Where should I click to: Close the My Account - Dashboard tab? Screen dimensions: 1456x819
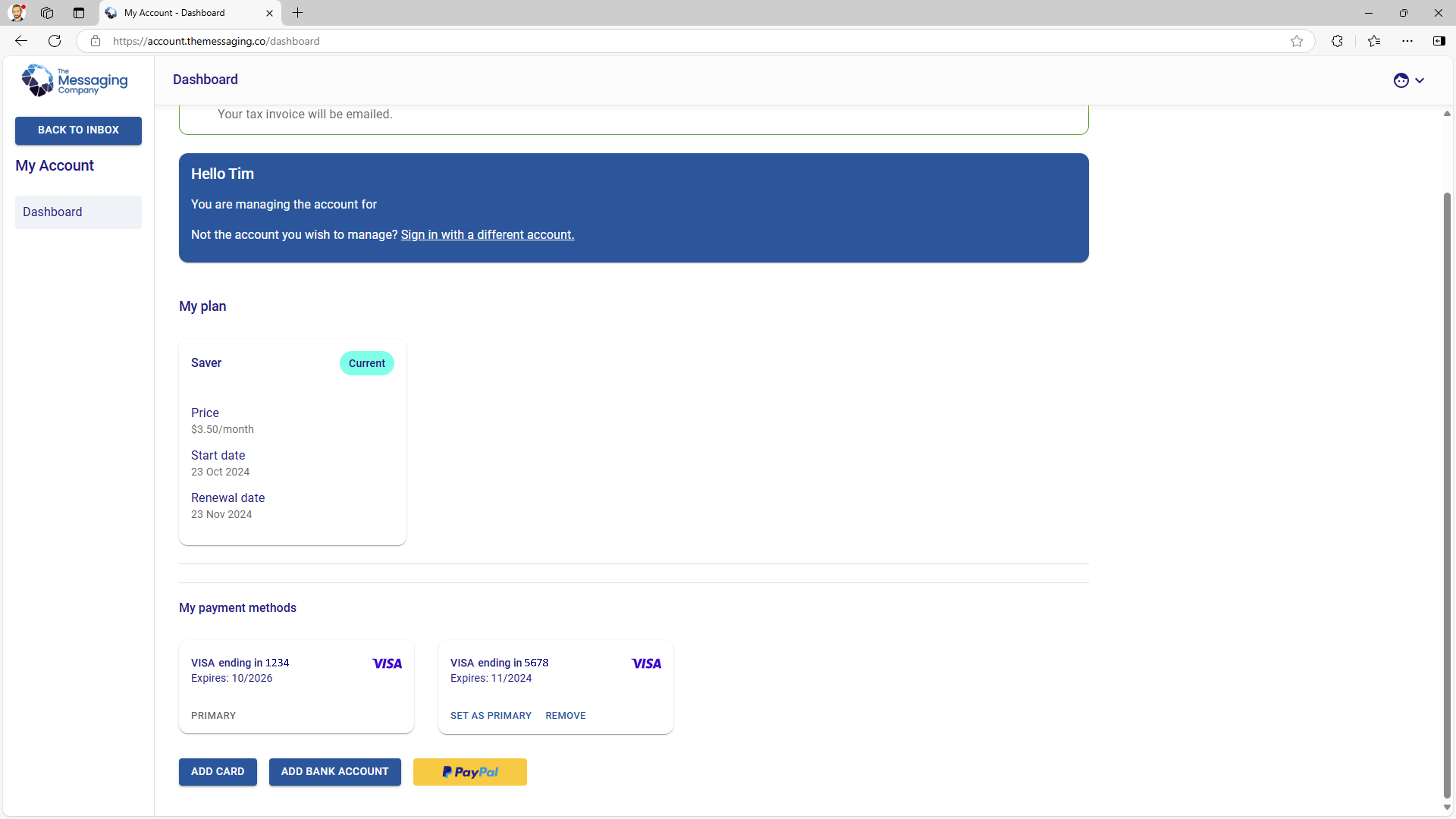coord(270,13)
